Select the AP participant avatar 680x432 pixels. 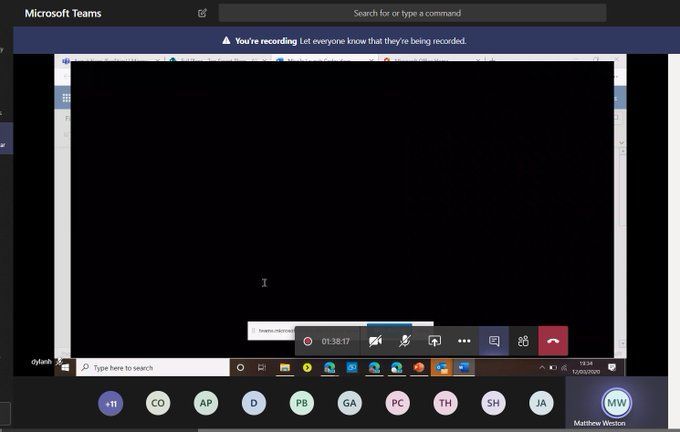tap(206, 403)
